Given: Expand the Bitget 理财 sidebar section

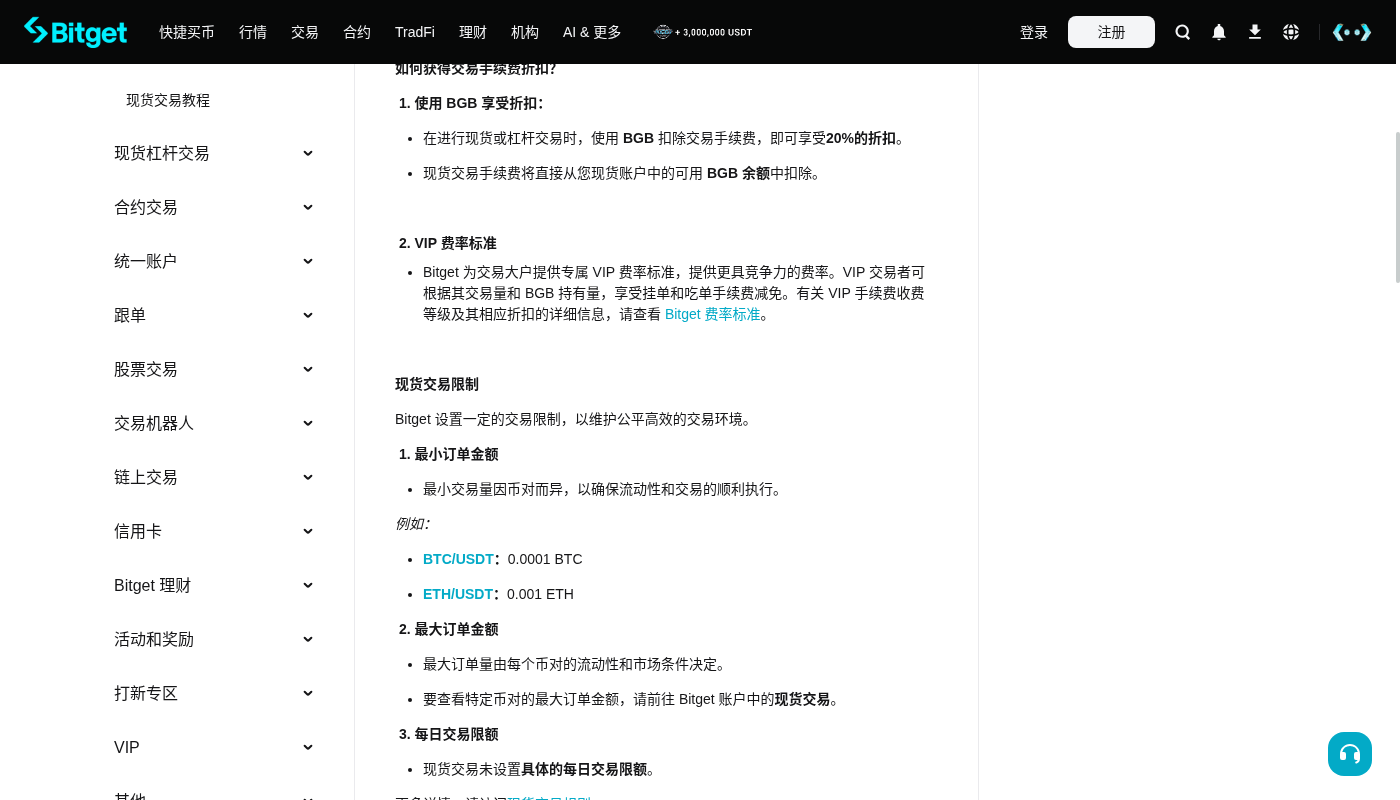Looking at the screenshot, I should [x=214, y=585].
